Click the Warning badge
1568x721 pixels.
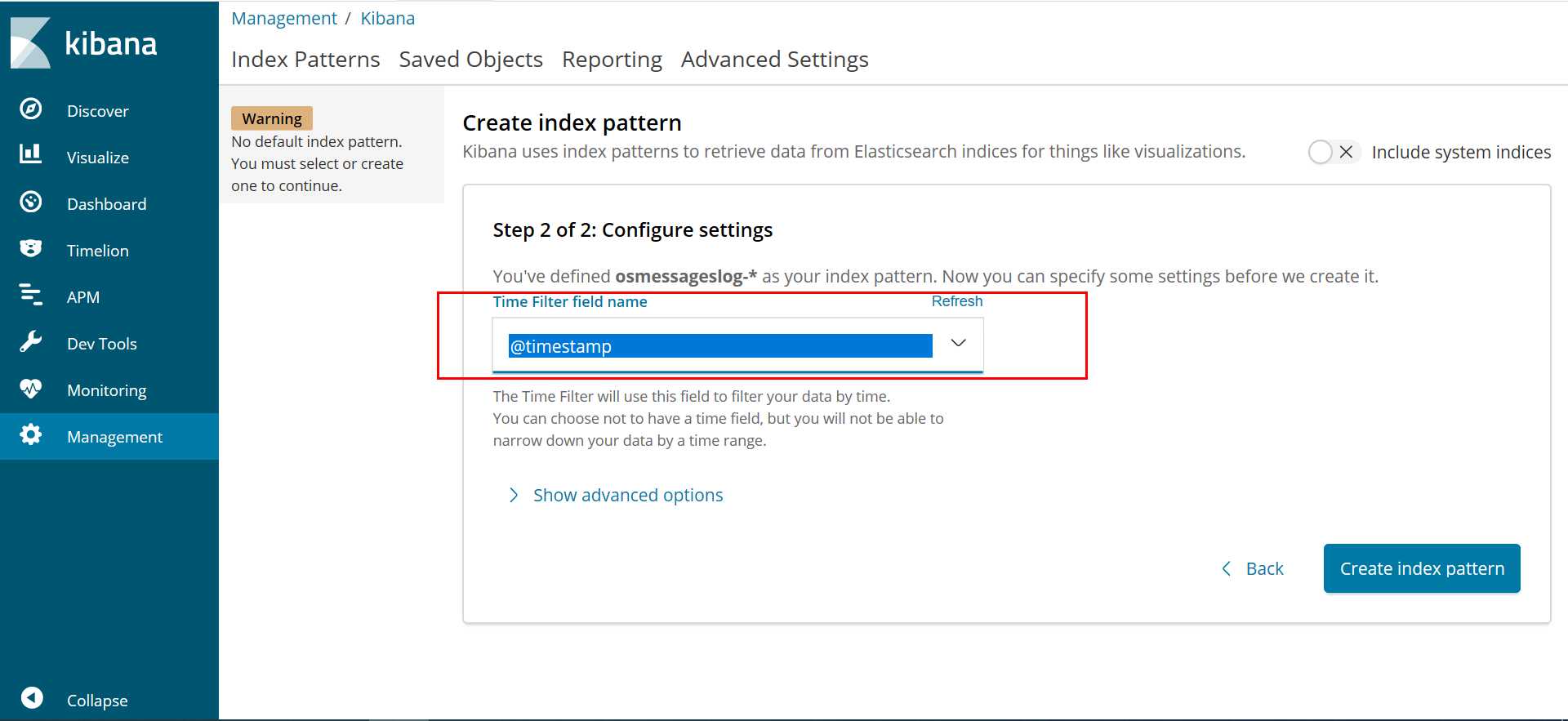(x=272, y=118)
